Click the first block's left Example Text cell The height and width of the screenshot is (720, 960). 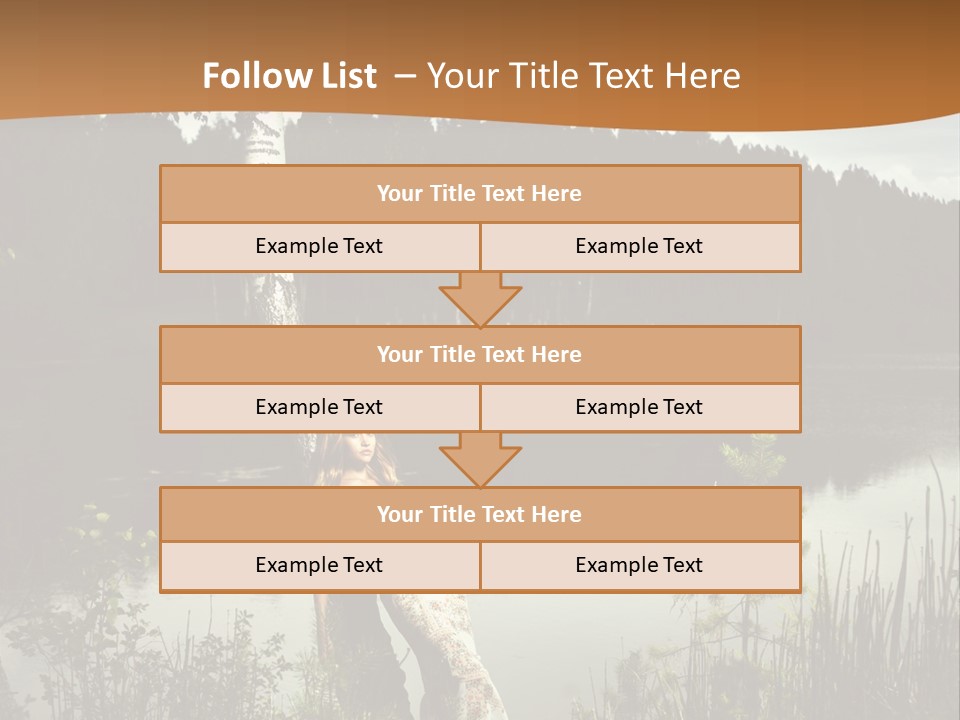click(x=320, y=247)
